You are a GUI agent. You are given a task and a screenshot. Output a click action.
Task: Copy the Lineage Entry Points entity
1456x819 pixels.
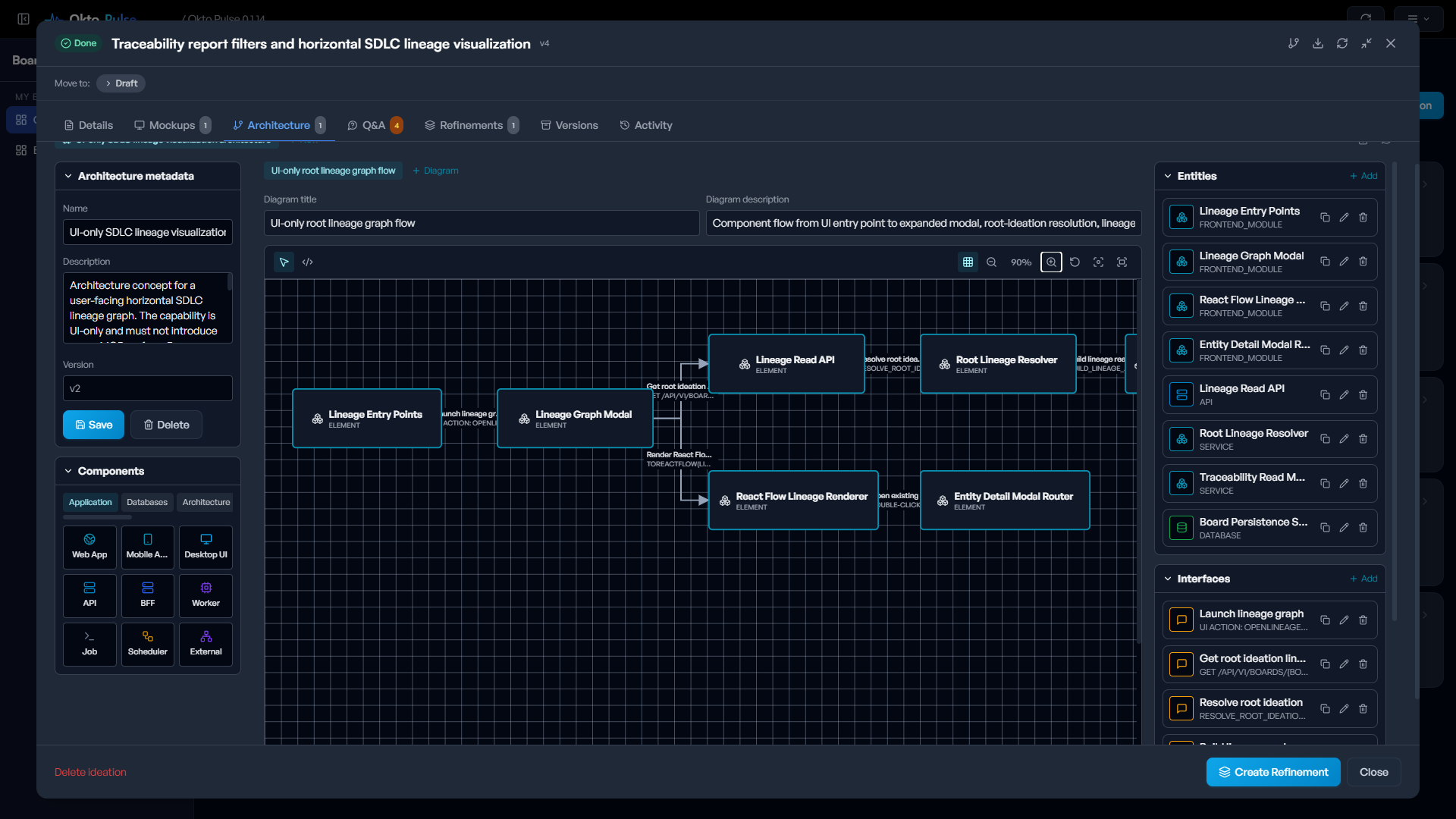[x=1325, y=218]
